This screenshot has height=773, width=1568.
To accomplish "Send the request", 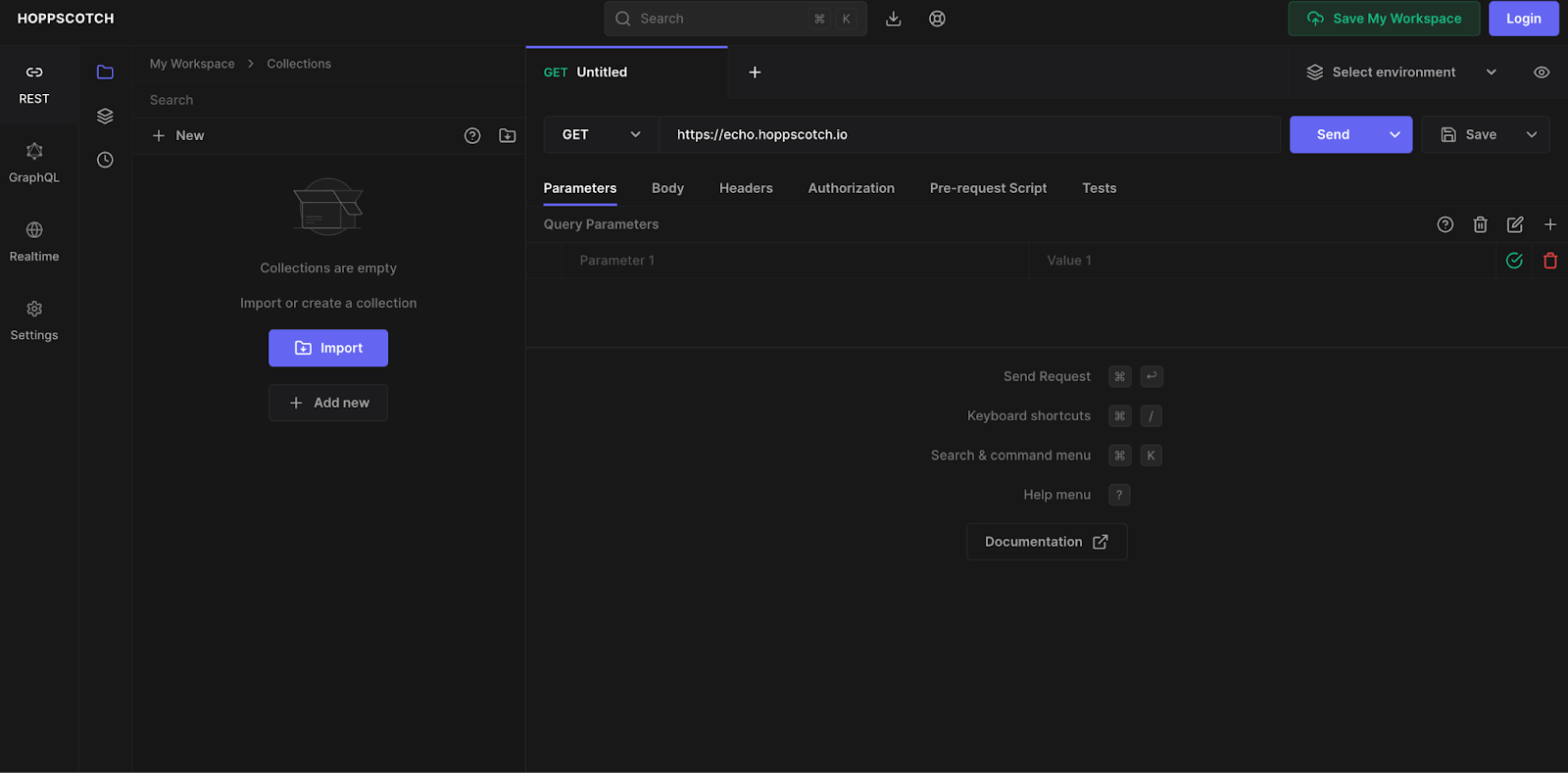I will (x=1333, y=134).
